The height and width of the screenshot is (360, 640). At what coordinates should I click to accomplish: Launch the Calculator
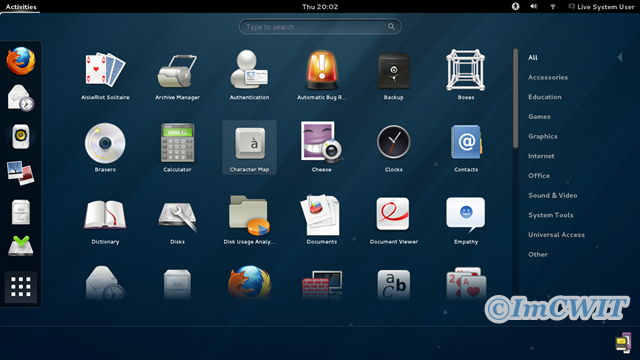pos(177,147)
